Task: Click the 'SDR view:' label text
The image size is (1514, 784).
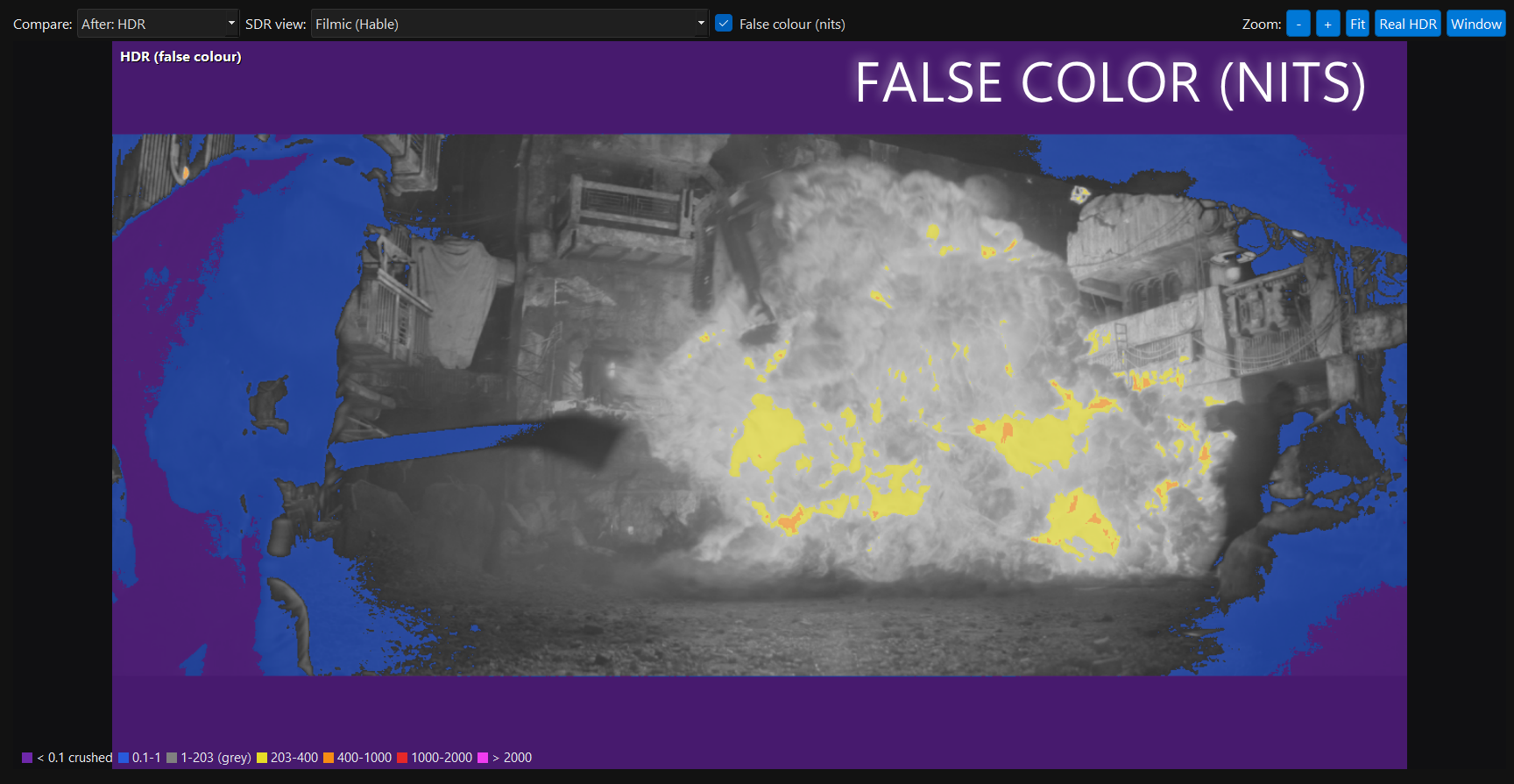Action: [x=276, y=25]
